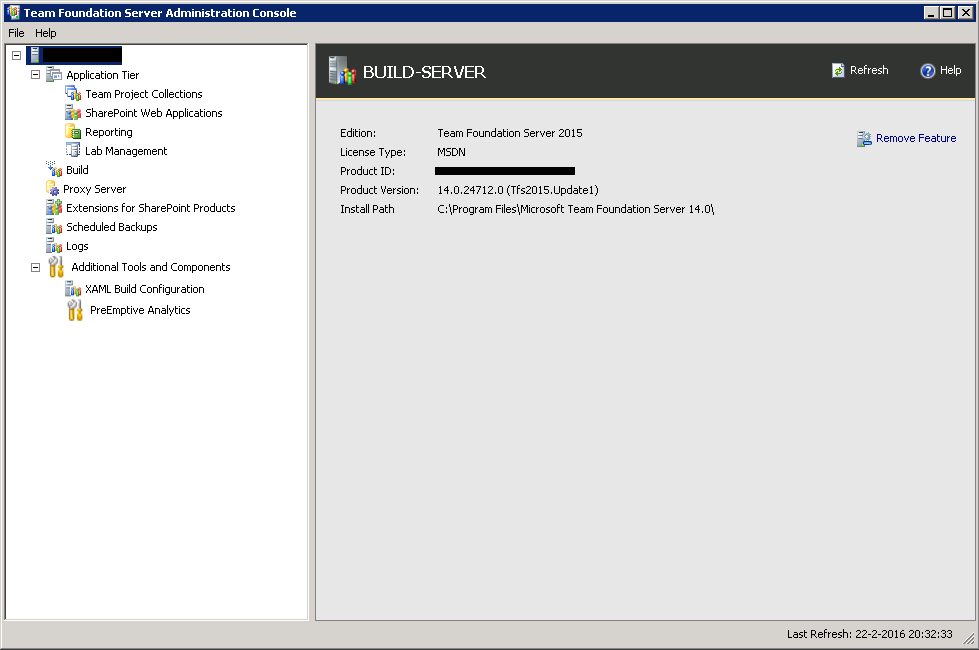979x650 pixels.
Task: Select the Lab Management node
Action: (x=126, y=151)
